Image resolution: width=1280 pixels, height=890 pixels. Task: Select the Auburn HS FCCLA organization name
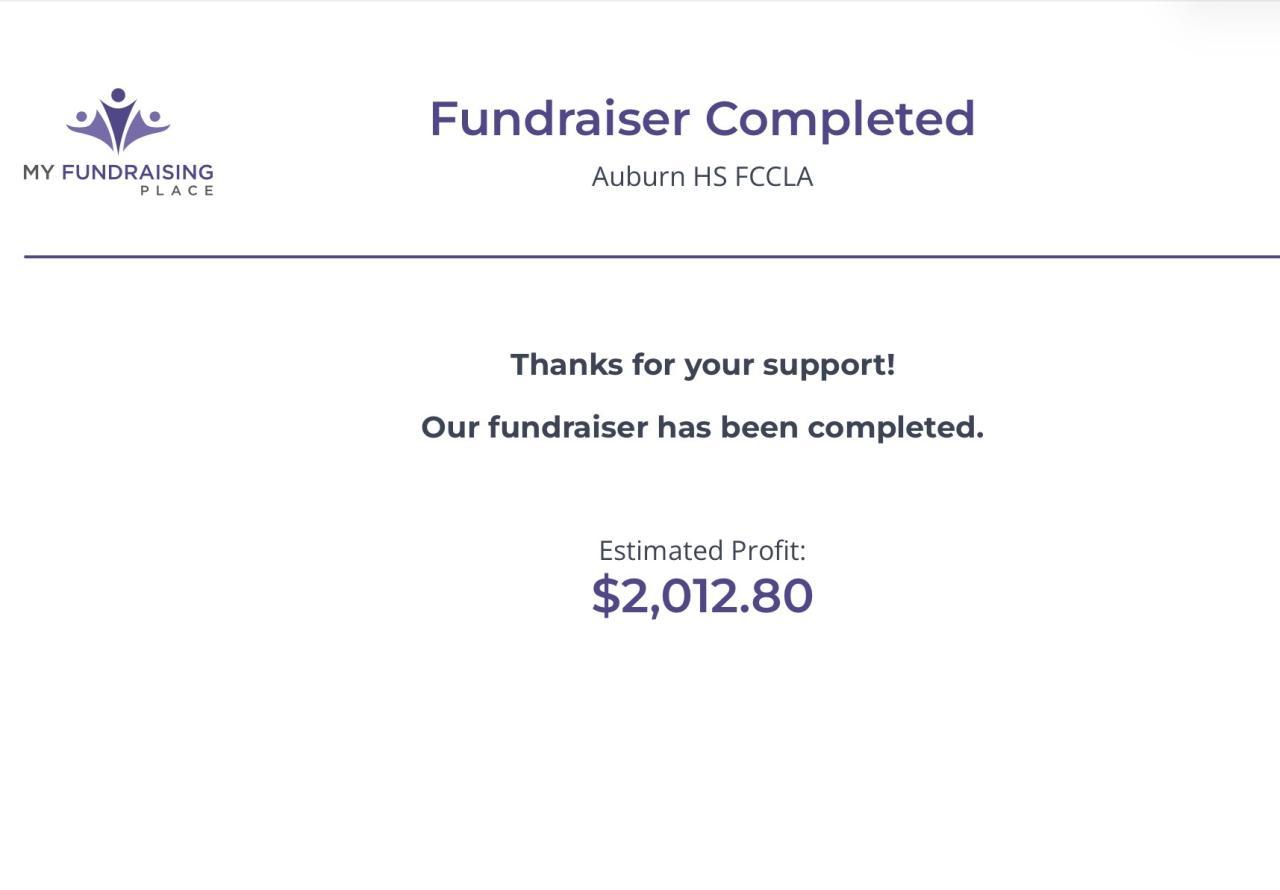pos(702,177)
